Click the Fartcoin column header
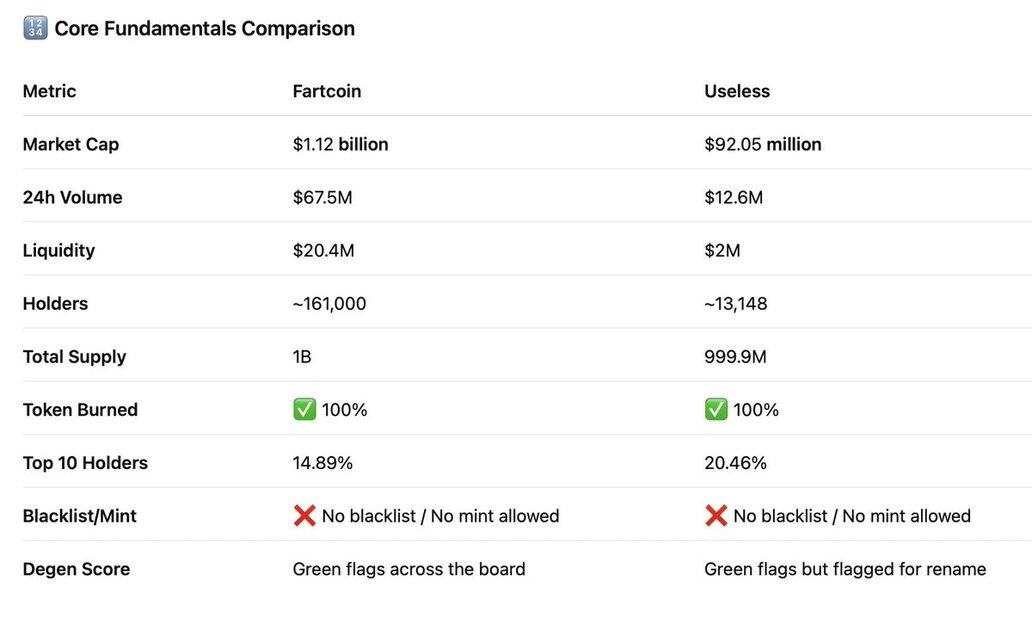This screenshot has width=1032, height=636. pos(327,91)
